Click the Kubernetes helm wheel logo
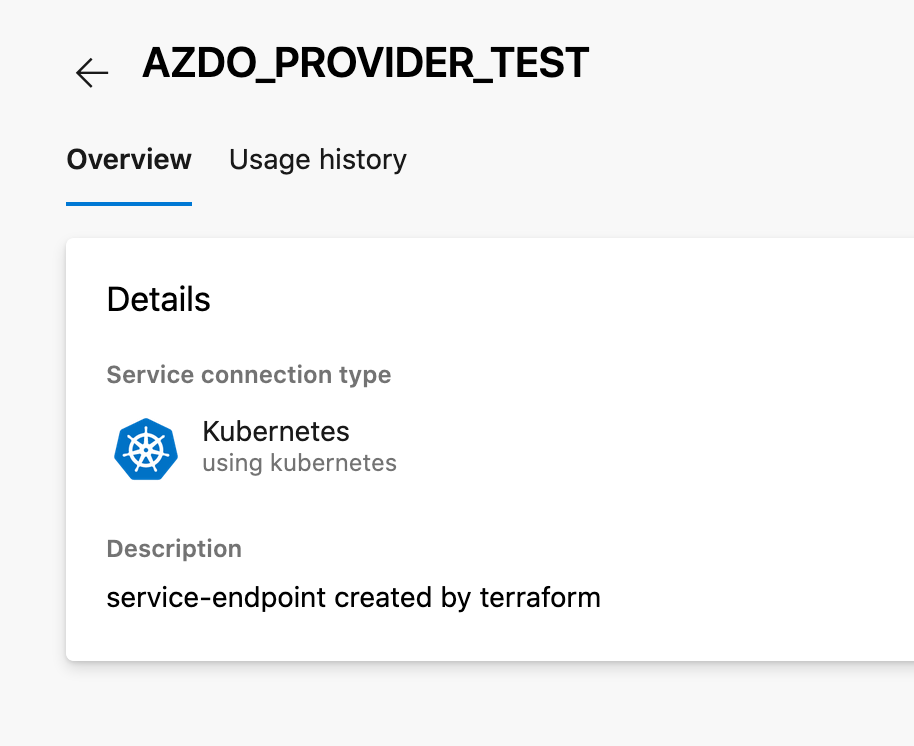914x746 pixels. pyautogui.click(x=146, y=449)
